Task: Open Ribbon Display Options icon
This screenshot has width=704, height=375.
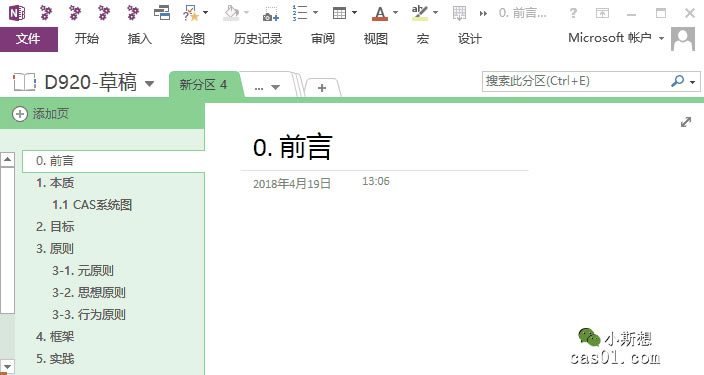Action: (603, 13)
